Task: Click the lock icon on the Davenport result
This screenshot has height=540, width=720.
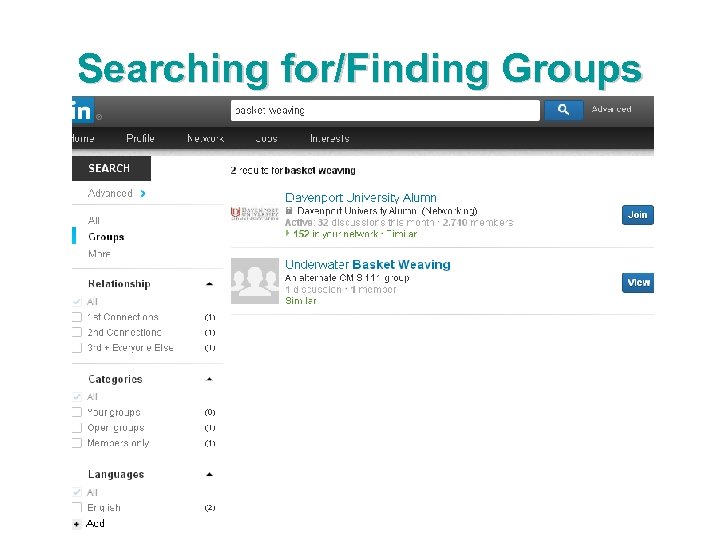Action: tap(289, 211)
